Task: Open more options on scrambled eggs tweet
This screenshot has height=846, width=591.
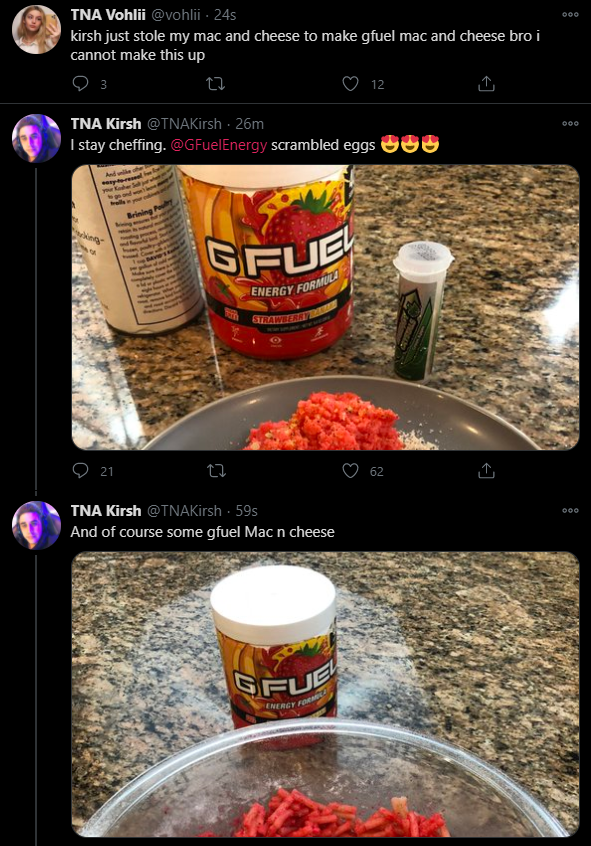Action: point(570,124)
